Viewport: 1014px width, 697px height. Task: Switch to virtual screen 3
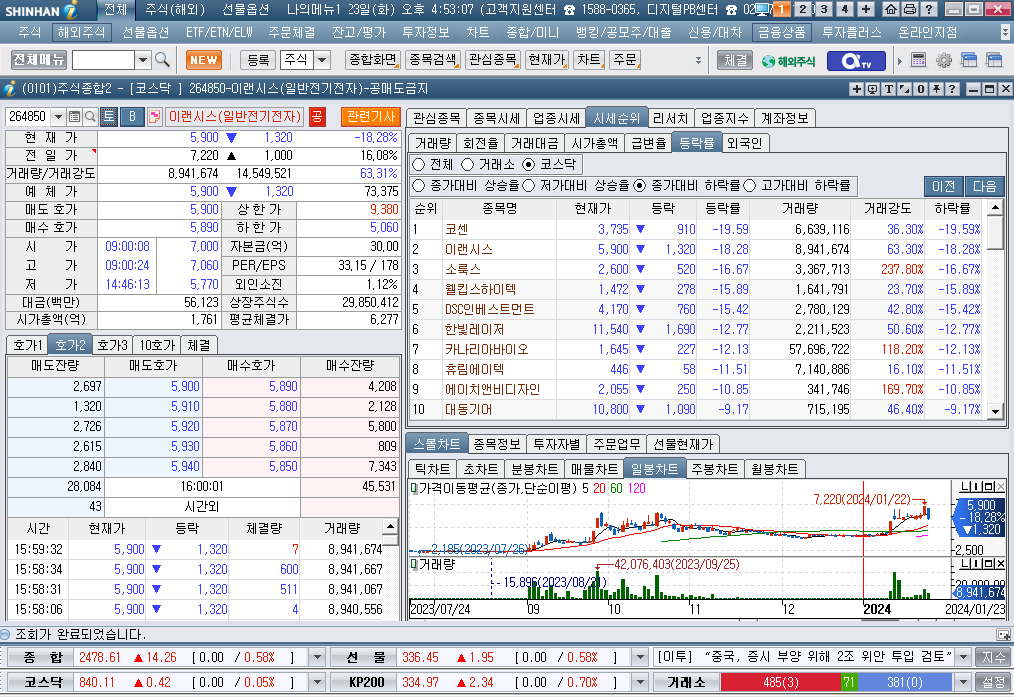pyautogui.click(x=823, y=9)
